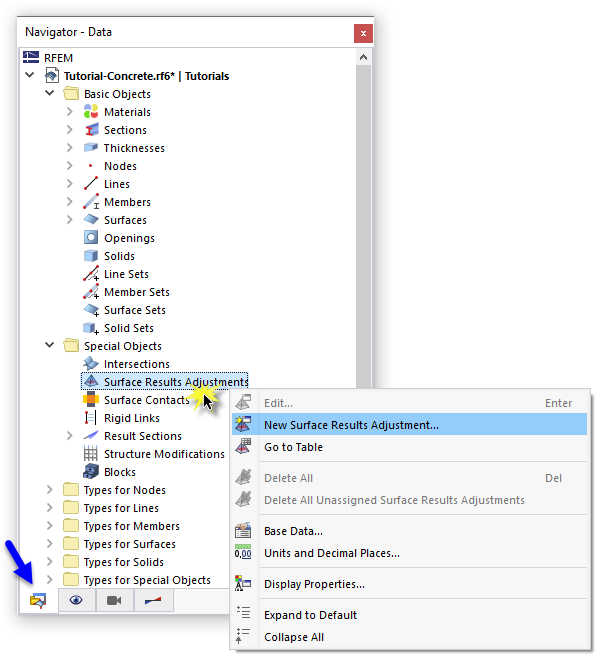596x655 pixels.
Task: Expand the Members tree entry
Action: point(69,202)
